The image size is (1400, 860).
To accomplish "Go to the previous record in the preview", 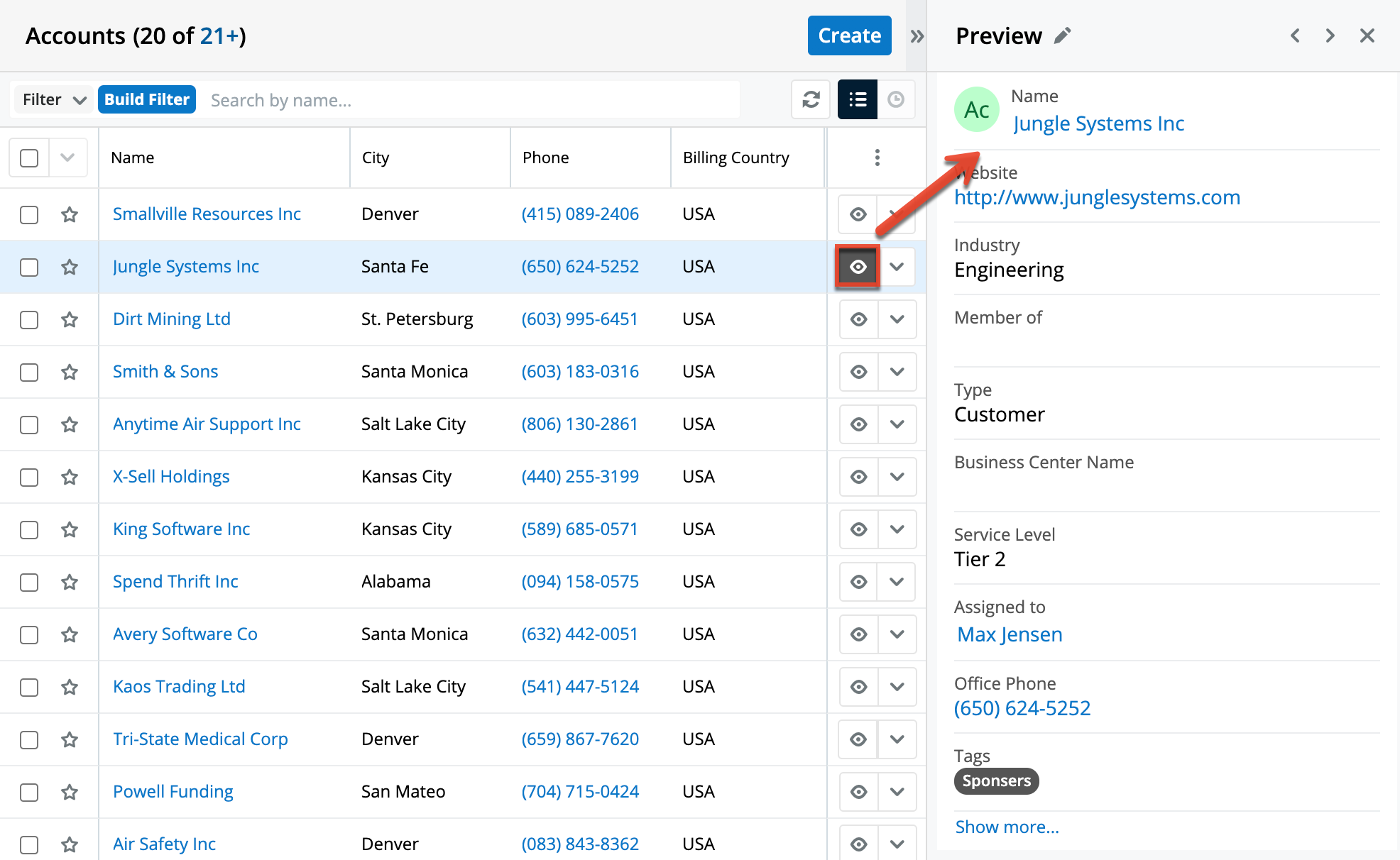I will 1296,35.
